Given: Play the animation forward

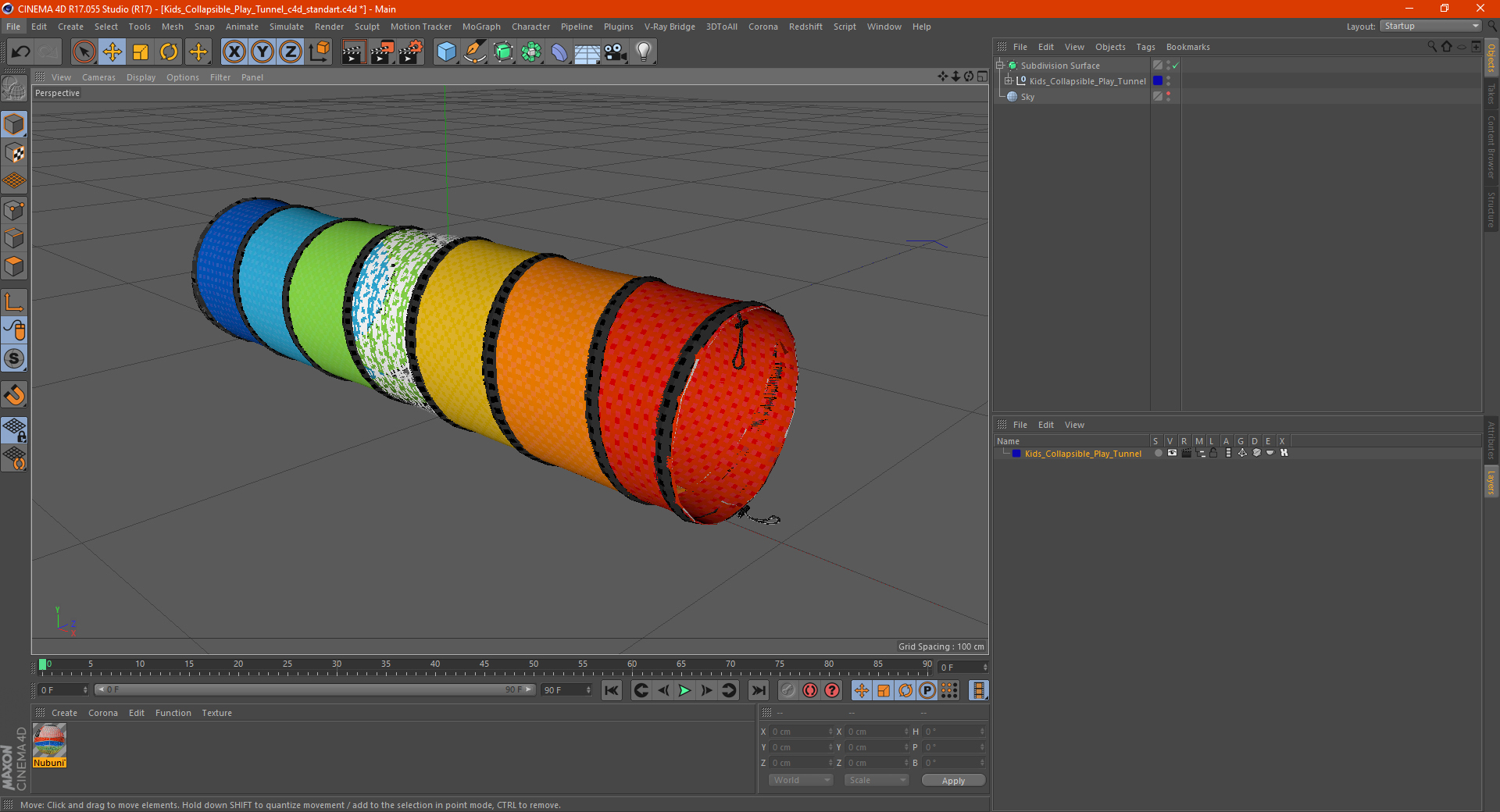Looking at the screenshot, I should click(x=684, y=690).
